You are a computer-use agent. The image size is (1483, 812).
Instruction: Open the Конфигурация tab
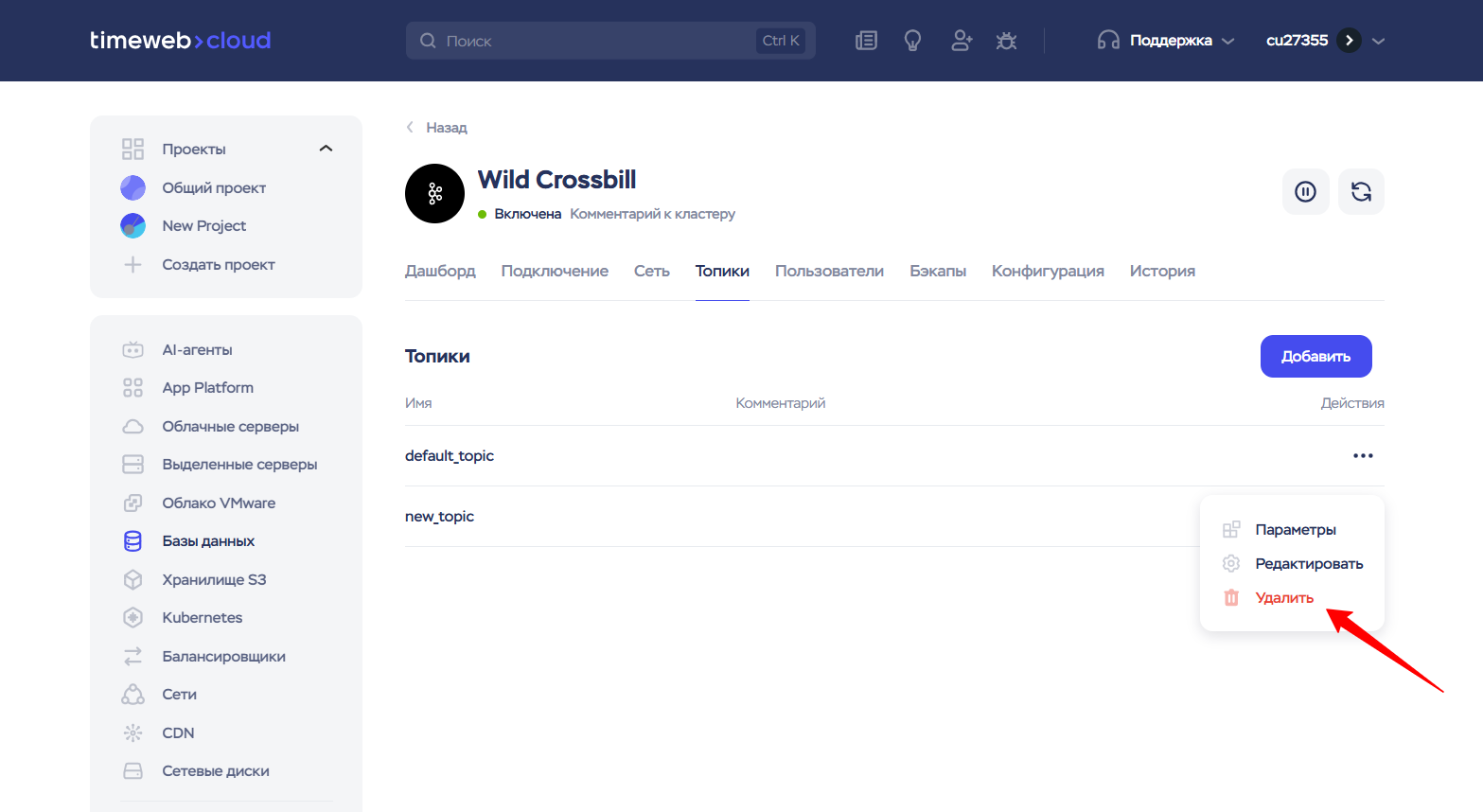point(1047,272)
